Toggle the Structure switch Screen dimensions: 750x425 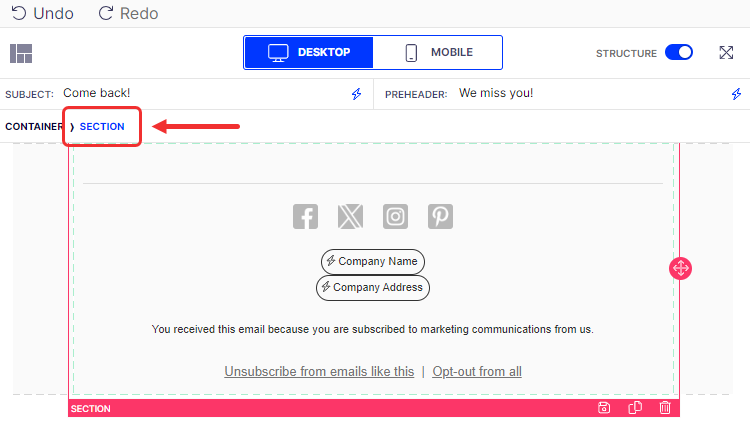click(x=679, y=53)
